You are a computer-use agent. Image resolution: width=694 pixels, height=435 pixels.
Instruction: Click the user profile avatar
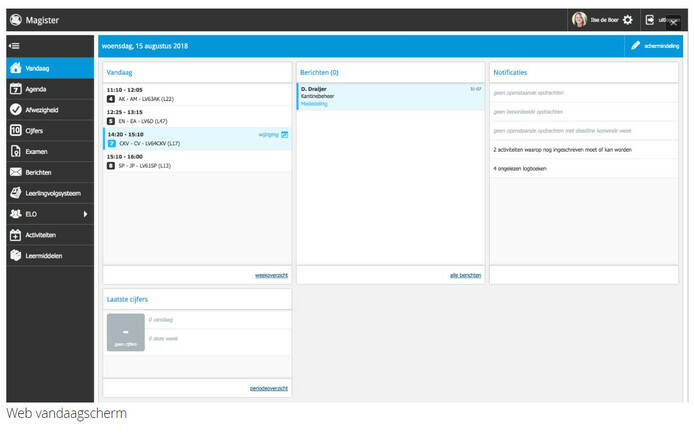(x=579, y=20)
